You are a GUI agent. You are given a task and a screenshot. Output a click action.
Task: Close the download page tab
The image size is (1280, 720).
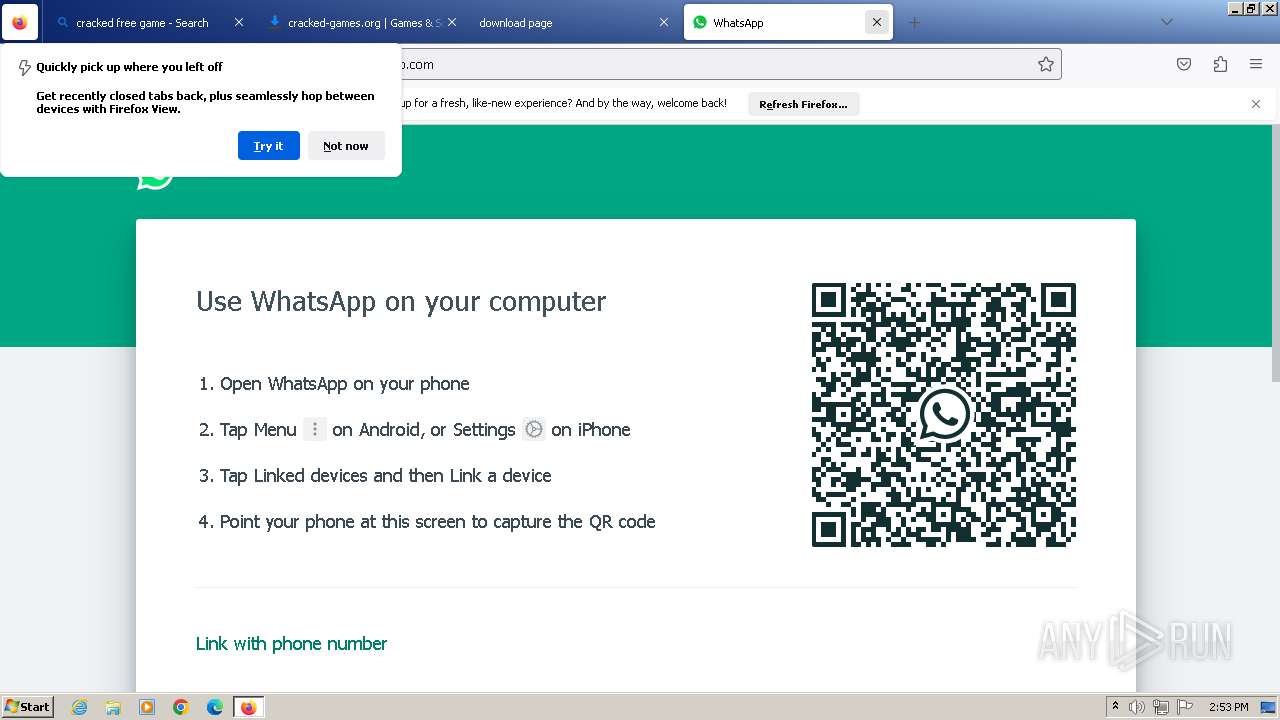663,22
